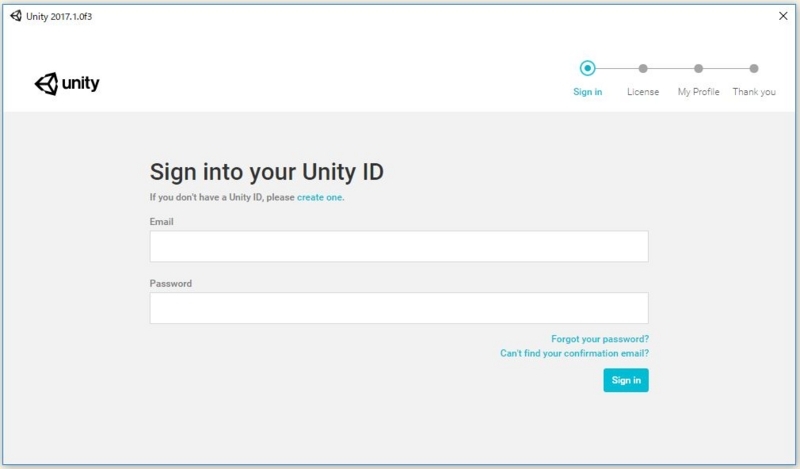Open the License step label
800x469 pixels.
643,92
